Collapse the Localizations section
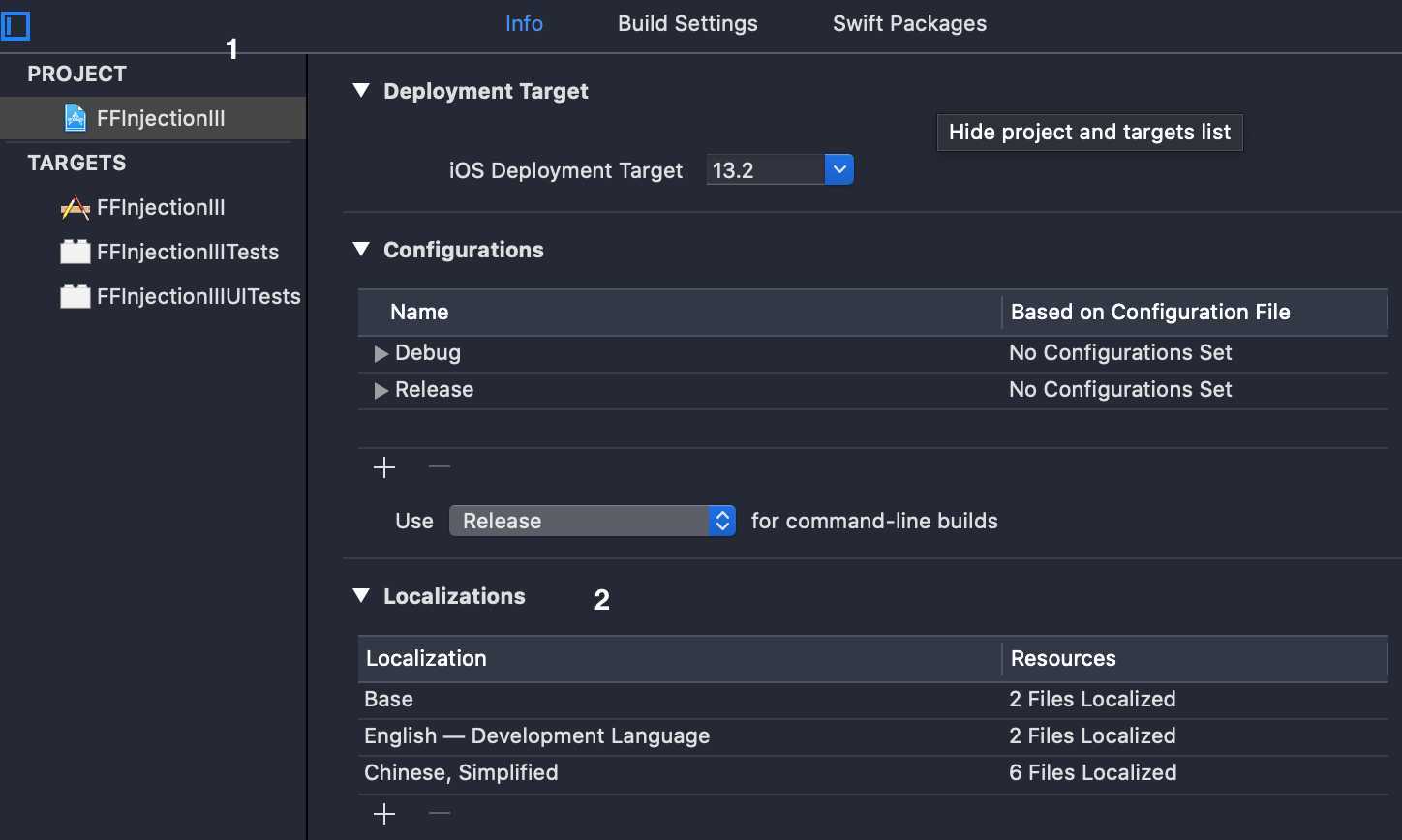The height and width of the screenshot is (840, 1402). pos(361,596)
